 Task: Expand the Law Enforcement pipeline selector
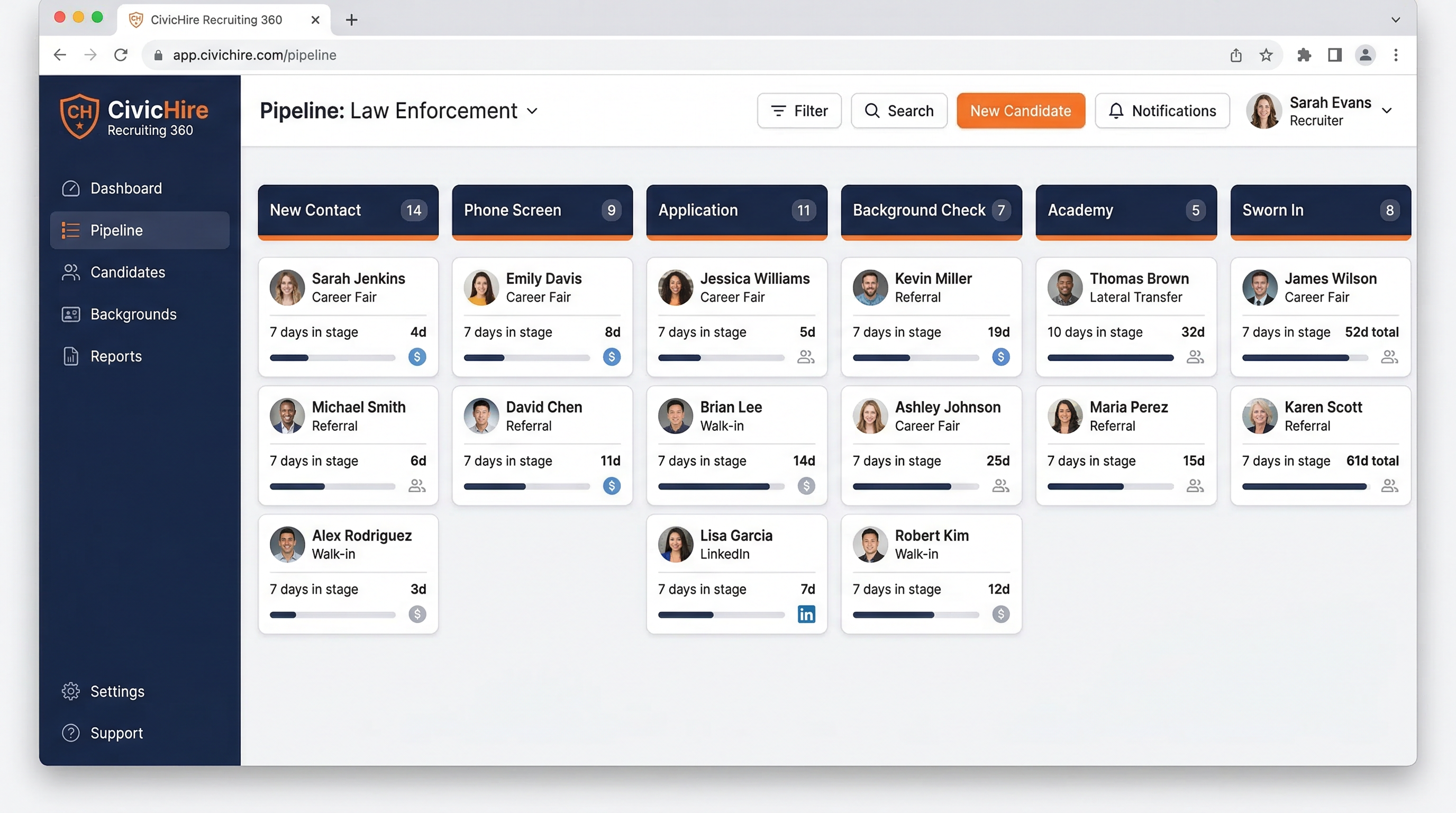[x=532, y=111]
